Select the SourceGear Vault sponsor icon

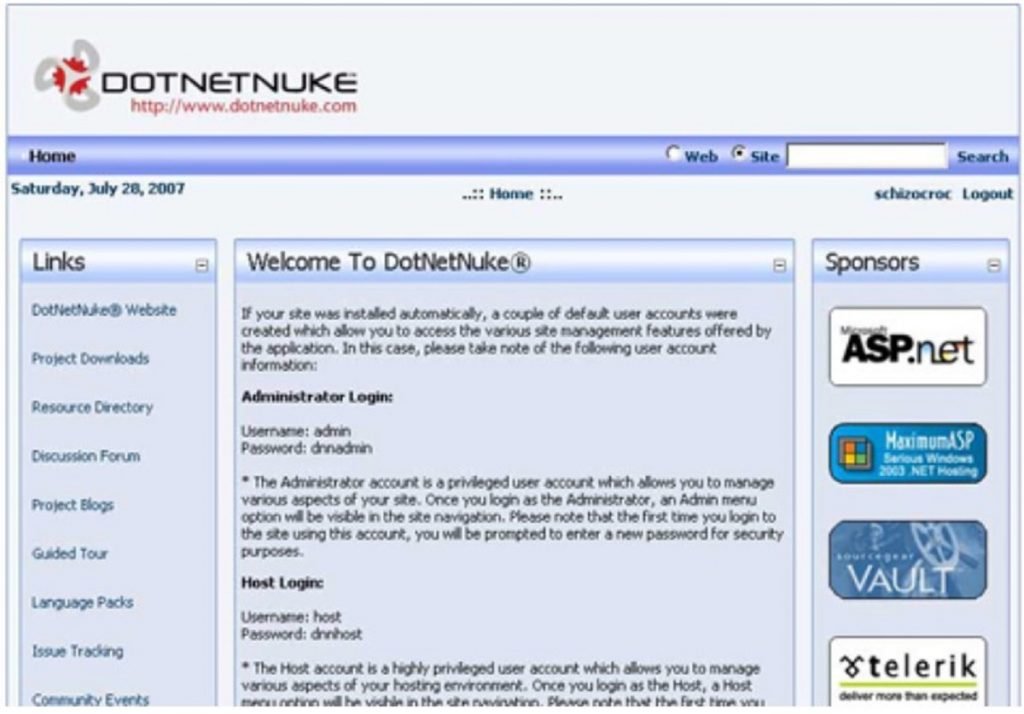908,560
